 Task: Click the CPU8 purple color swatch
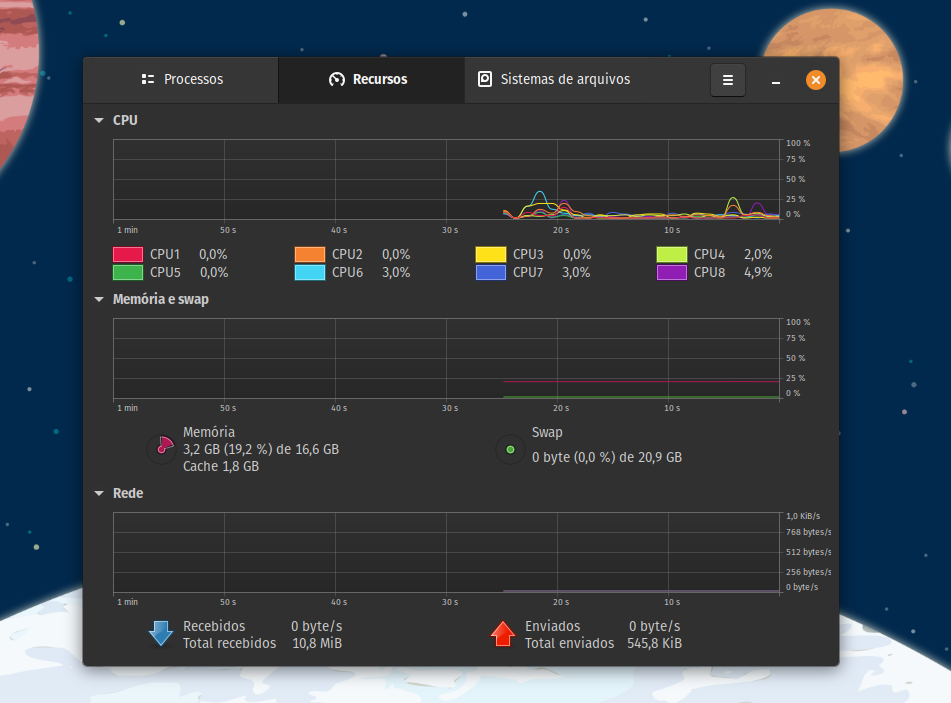[x=672, y=273]
